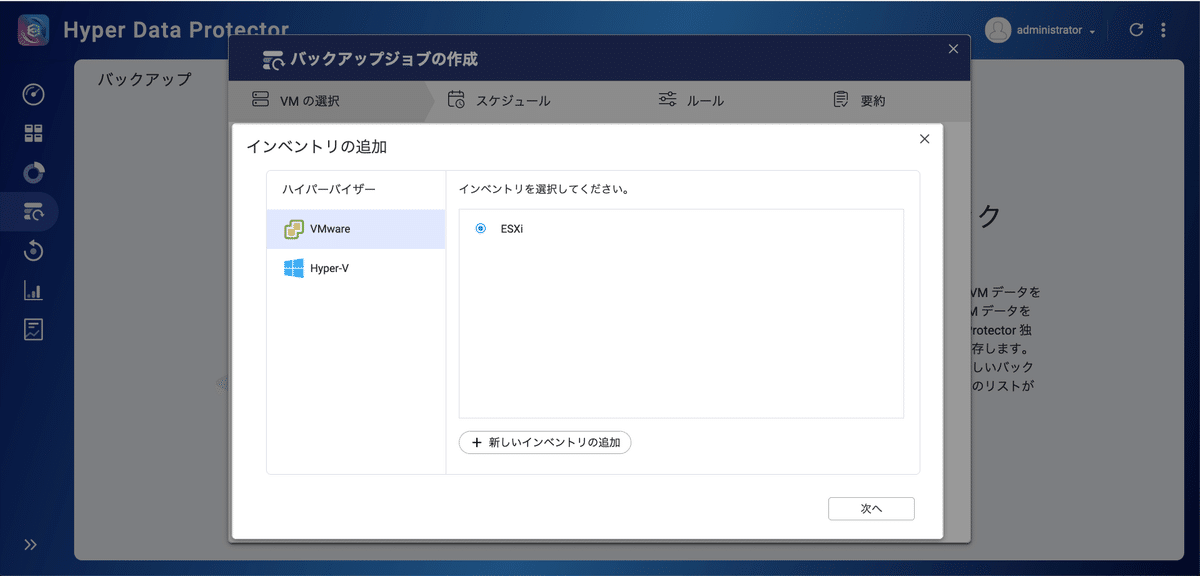The width and height of the screenshot is (1200, 576).
Task: Click the document icon of 要約 step
Action: click(841, 99)
